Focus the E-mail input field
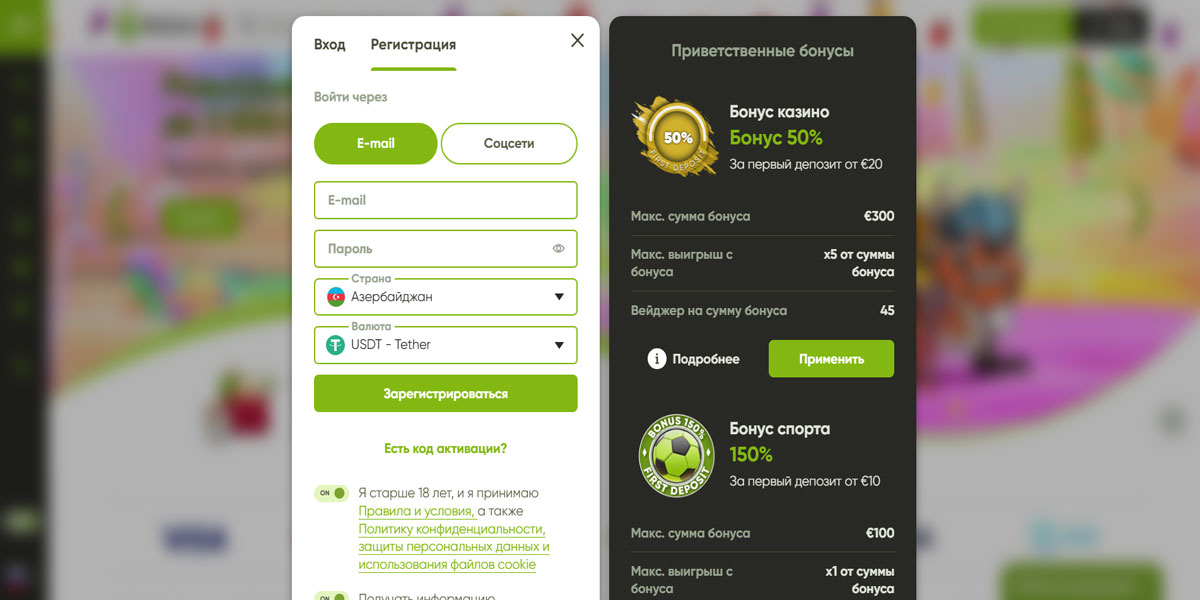Image resolution: width=1200 pixels, height=600 pixels. (446, 200)
